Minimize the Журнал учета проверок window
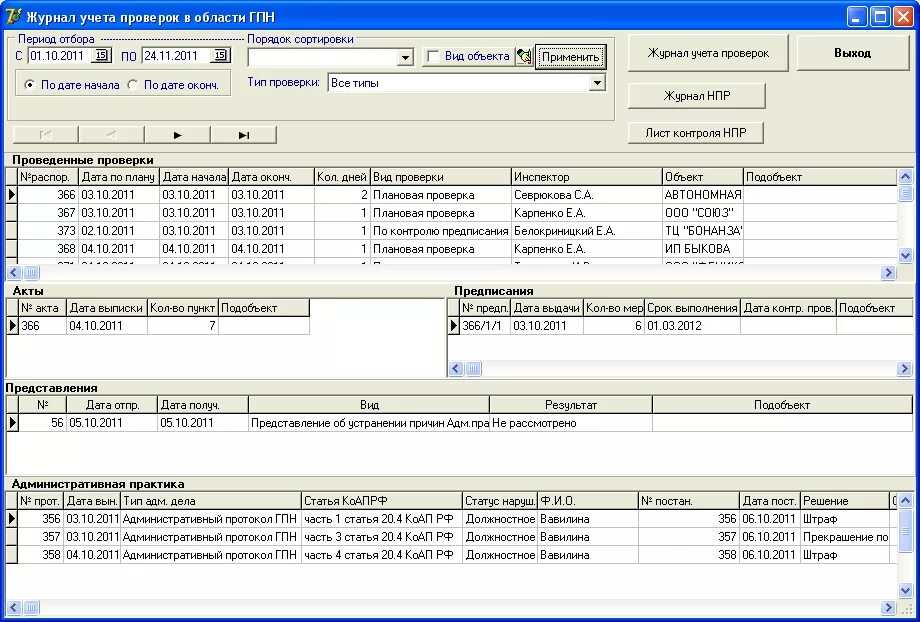This screenshot has width=920, height=622. pyautogui.click(x=857, y=16)
